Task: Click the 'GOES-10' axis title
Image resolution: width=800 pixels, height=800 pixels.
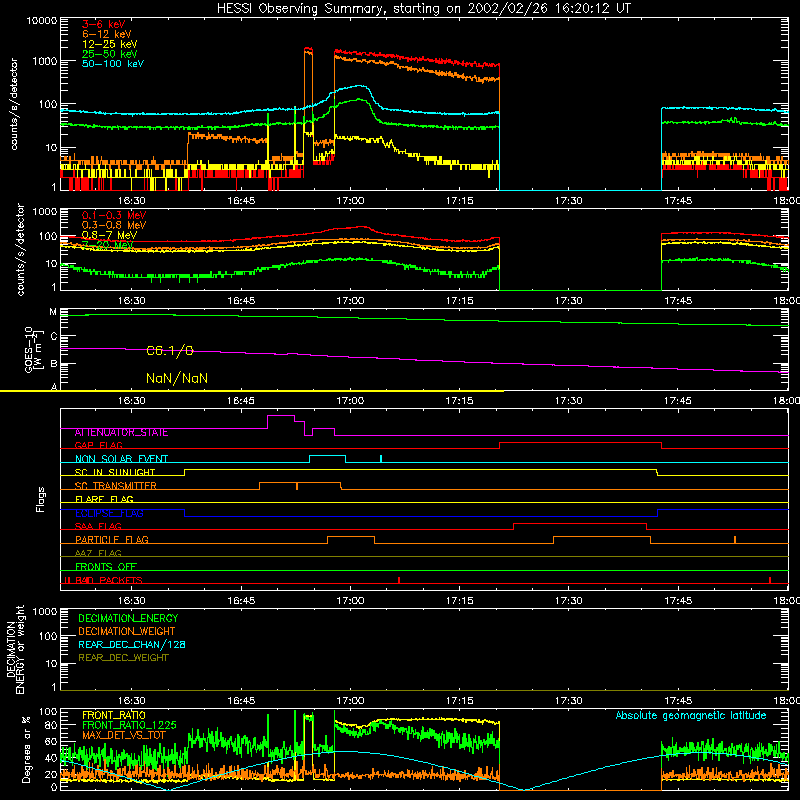Action: (29, 350)
